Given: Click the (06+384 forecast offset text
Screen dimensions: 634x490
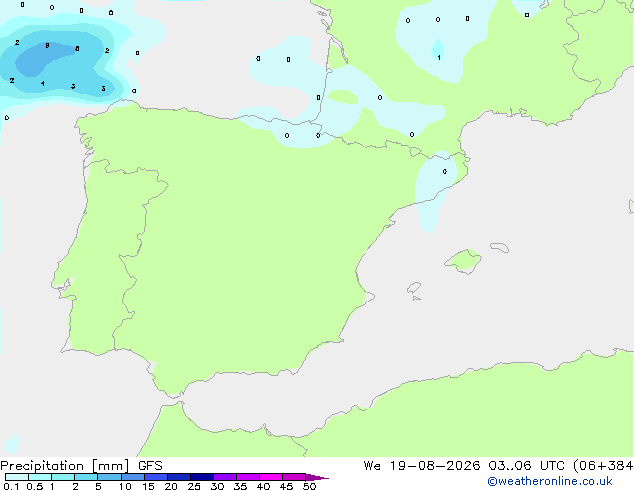Looking at the screenshot, I should tap(603, 466).
